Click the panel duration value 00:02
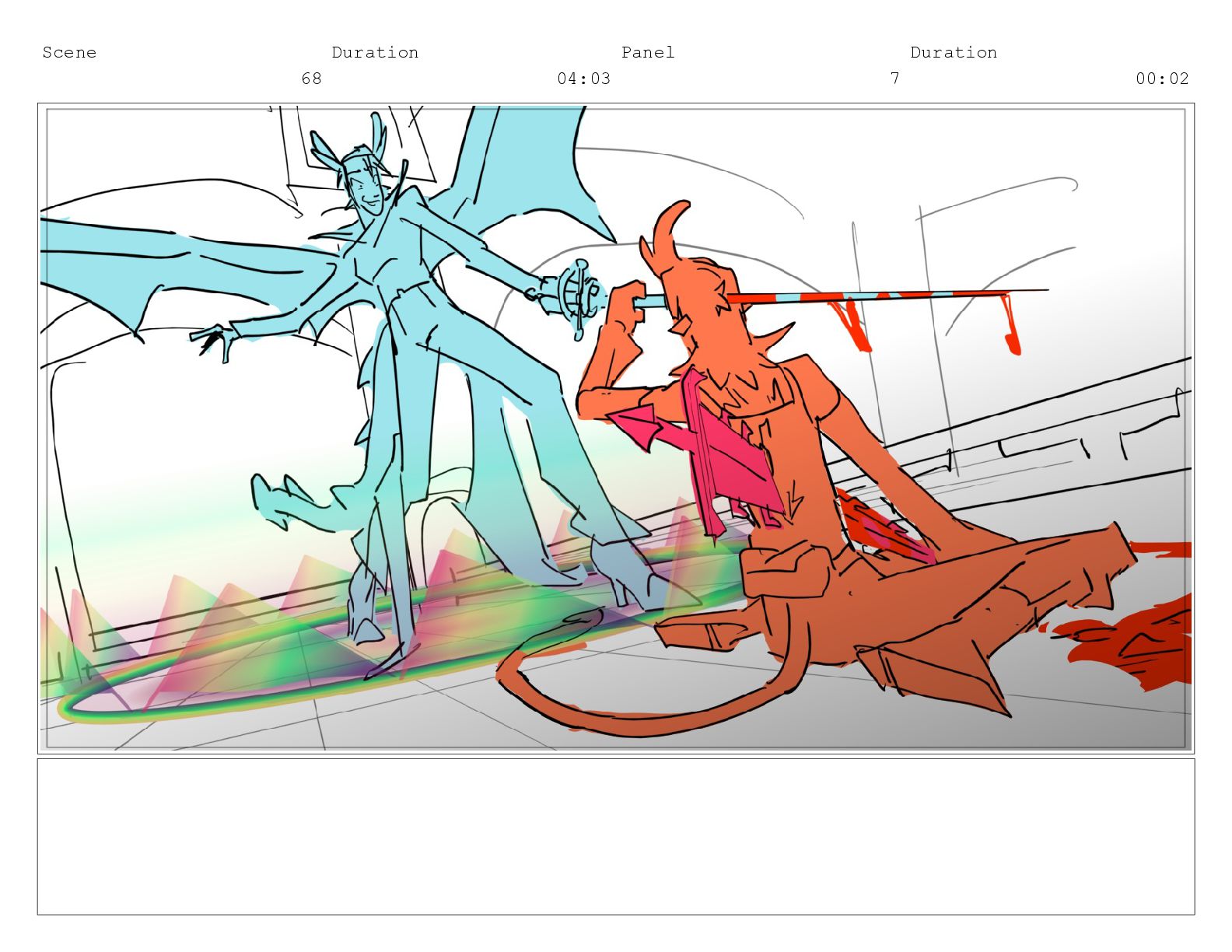Viewport: 1232px width, 952px height. 1162,79
